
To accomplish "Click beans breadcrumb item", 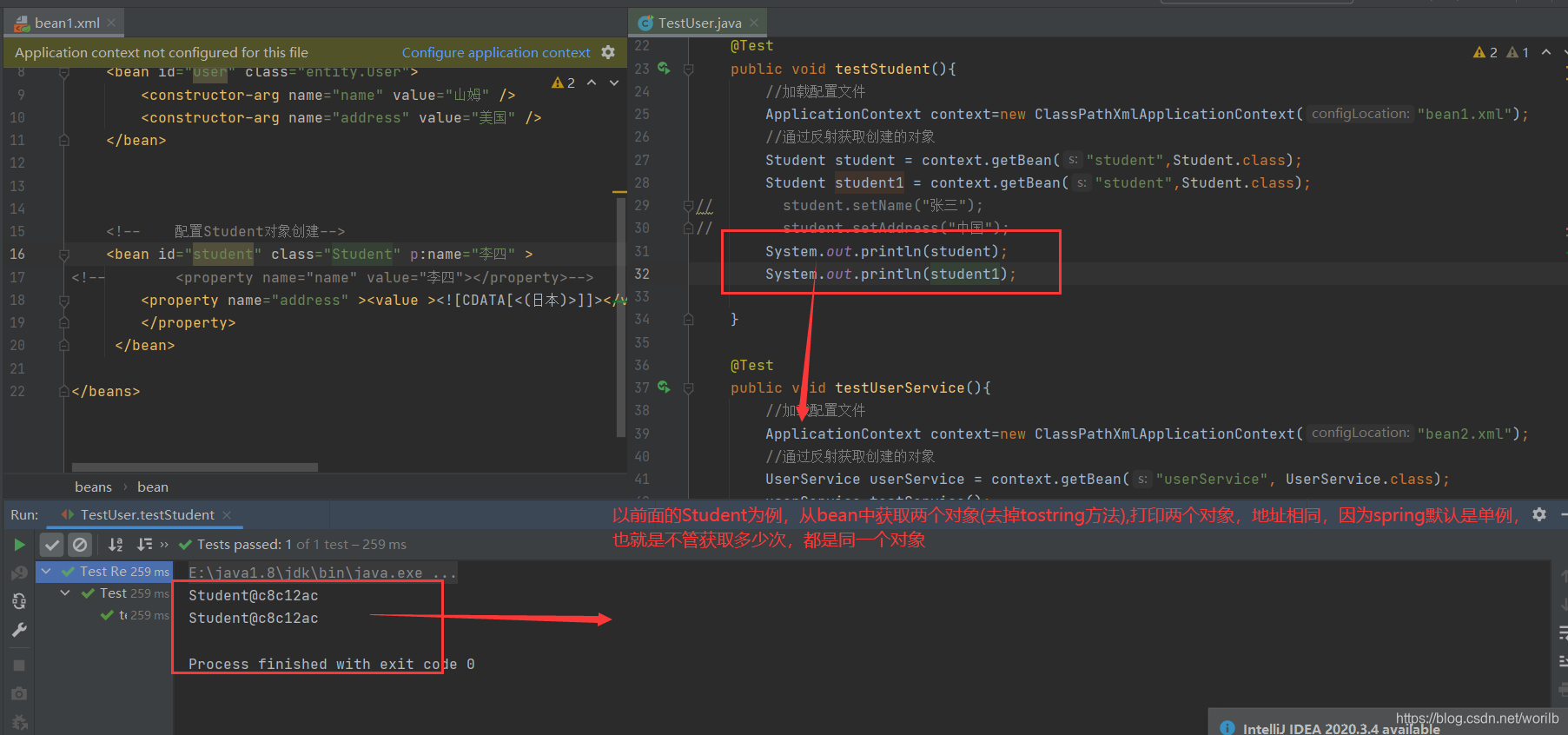I will pyautogui.click(x=93, y=487).
